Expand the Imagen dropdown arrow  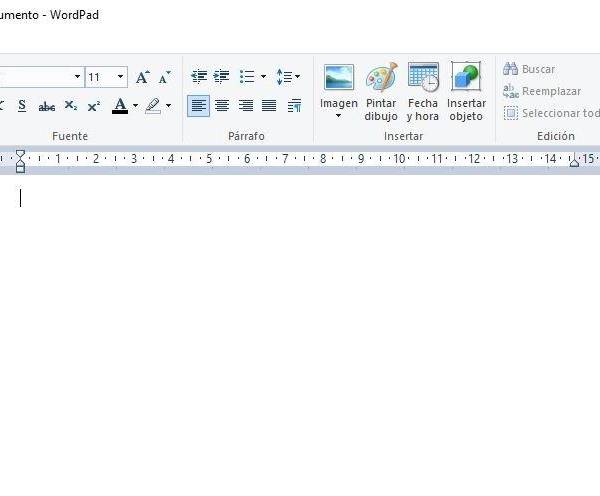[338, 116]
